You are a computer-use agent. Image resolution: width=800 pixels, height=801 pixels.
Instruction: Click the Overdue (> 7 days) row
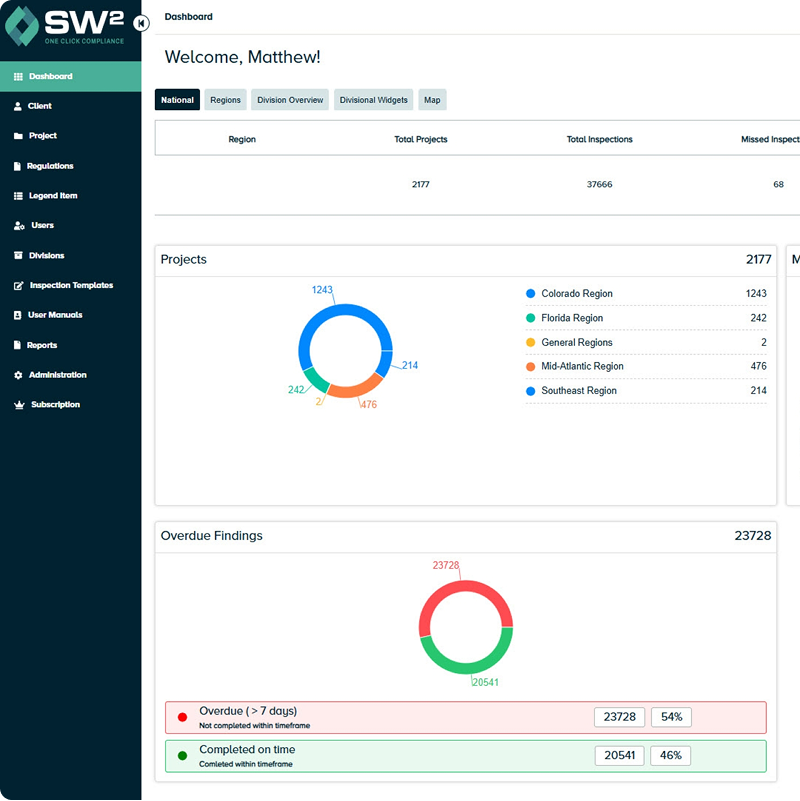(x=465, y=717)
